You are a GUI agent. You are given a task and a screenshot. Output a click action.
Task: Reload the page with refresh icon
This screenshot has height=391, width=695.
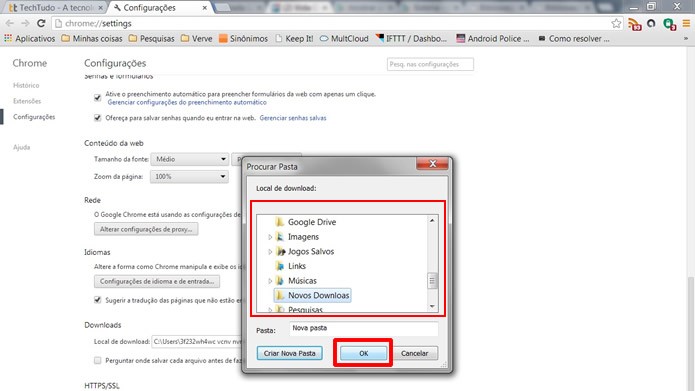[41, 23]
